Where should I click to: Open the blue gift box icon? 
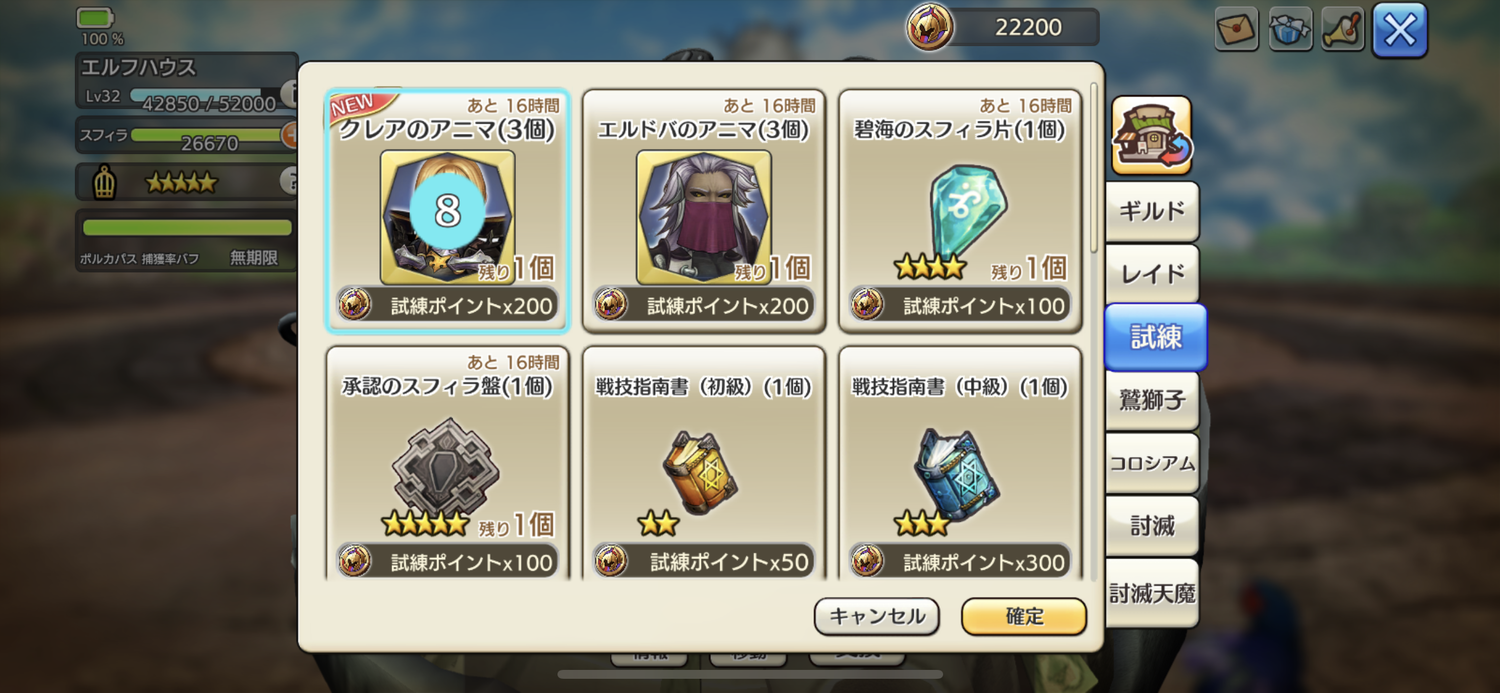(x=1290, y=28)
